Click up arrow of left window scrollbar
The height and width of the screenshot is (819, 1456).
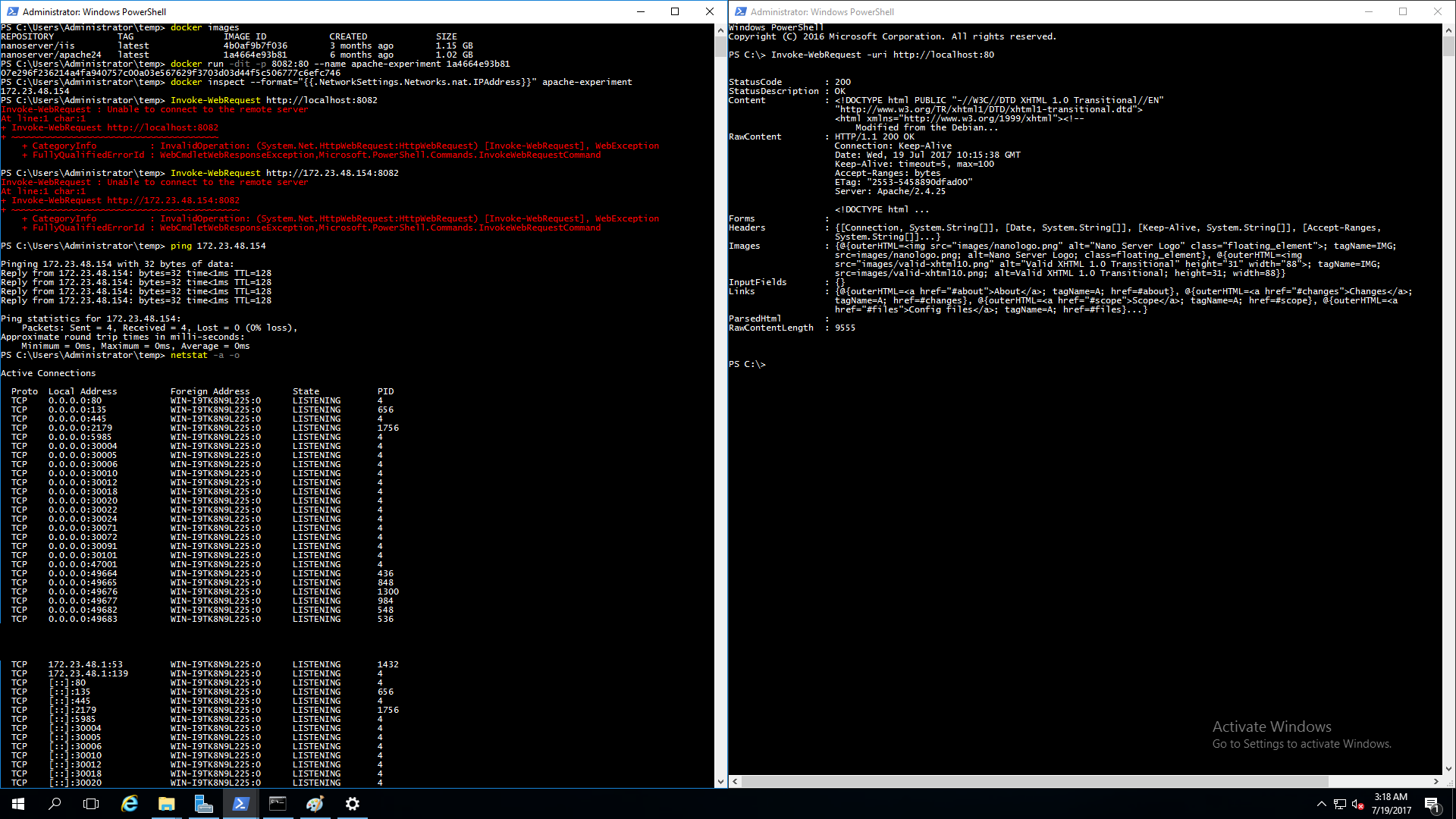720,30
